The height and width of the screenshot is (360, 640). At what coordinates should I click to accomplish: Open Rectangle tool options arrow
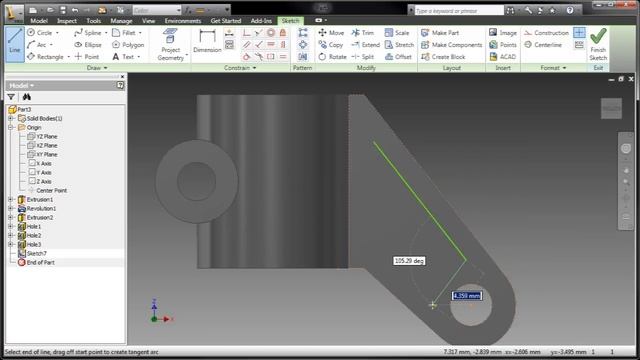pyautogui.click(x=68, y=57)
